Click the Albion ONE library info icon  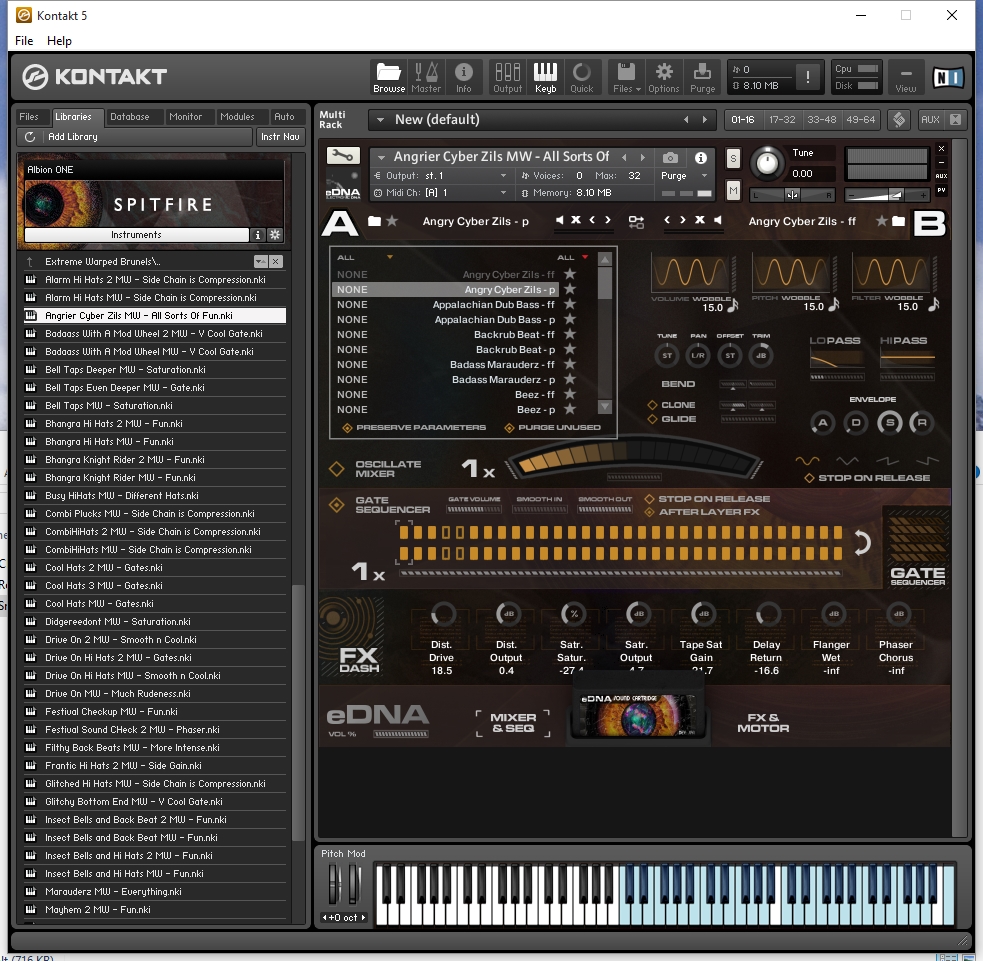258,234
